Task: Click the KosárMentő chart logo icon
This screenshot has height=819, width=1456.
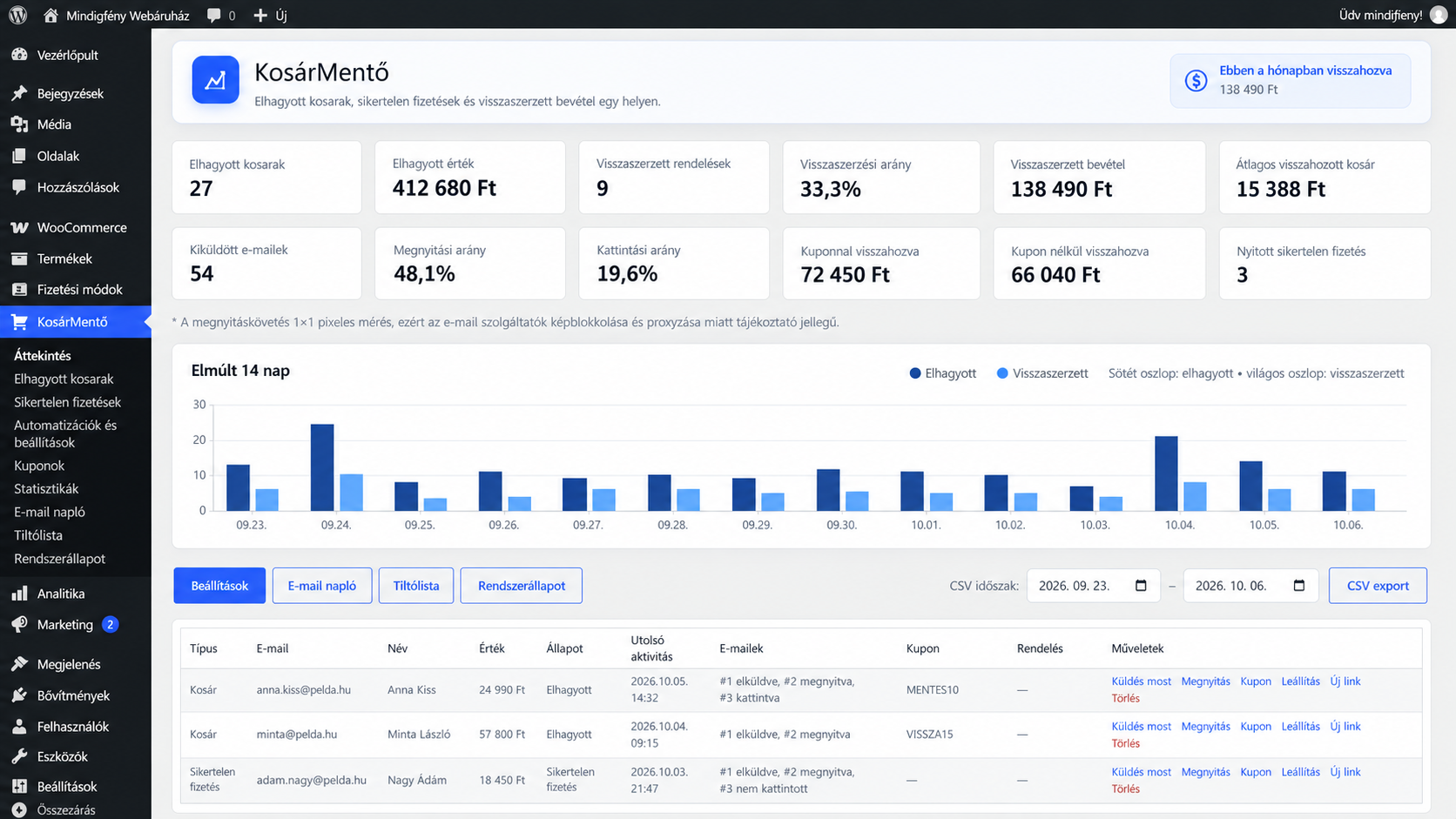Action: coord(215,80)
